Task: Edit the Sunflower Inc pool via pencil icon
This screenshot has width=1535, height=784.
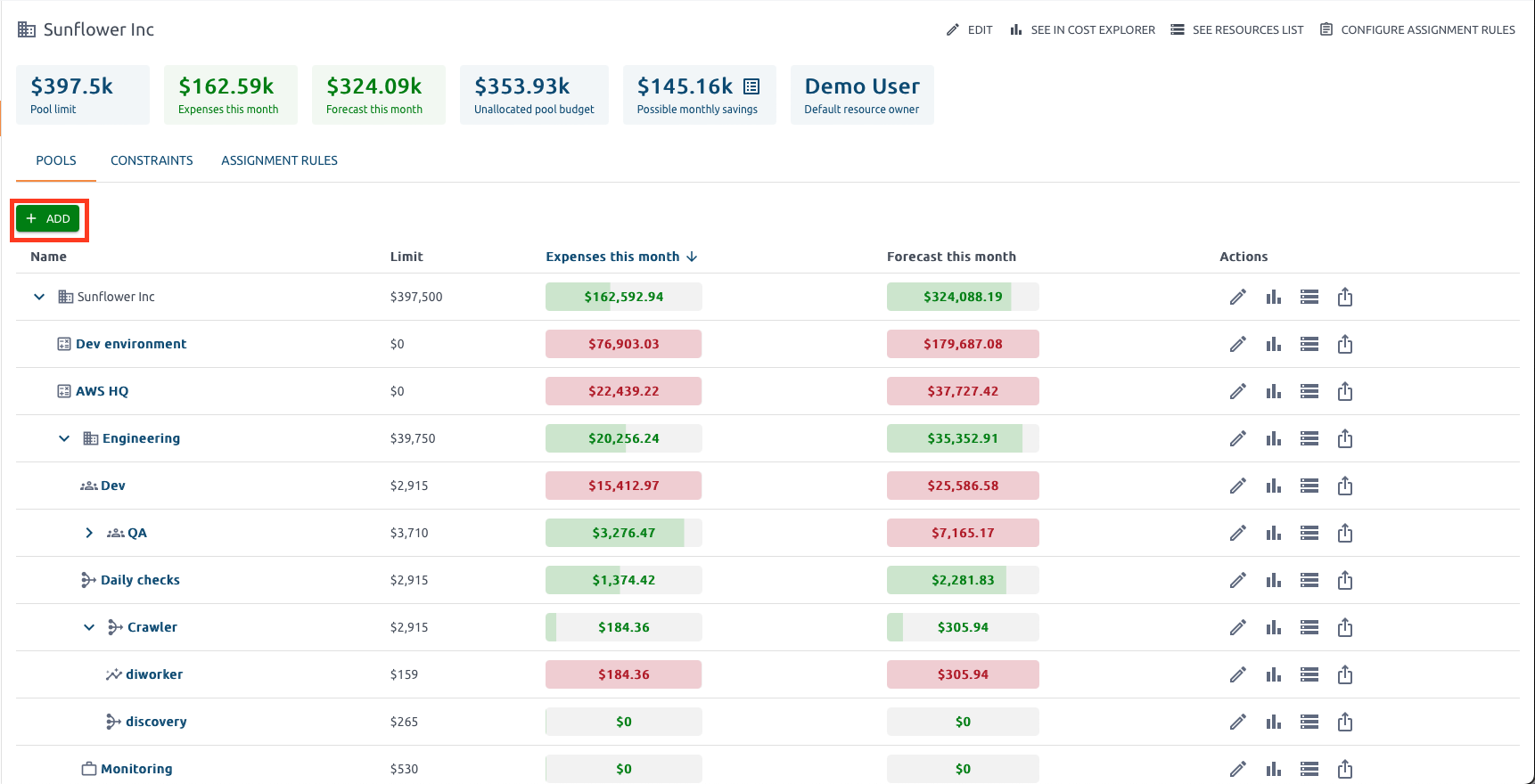Action: point(1238,297)
